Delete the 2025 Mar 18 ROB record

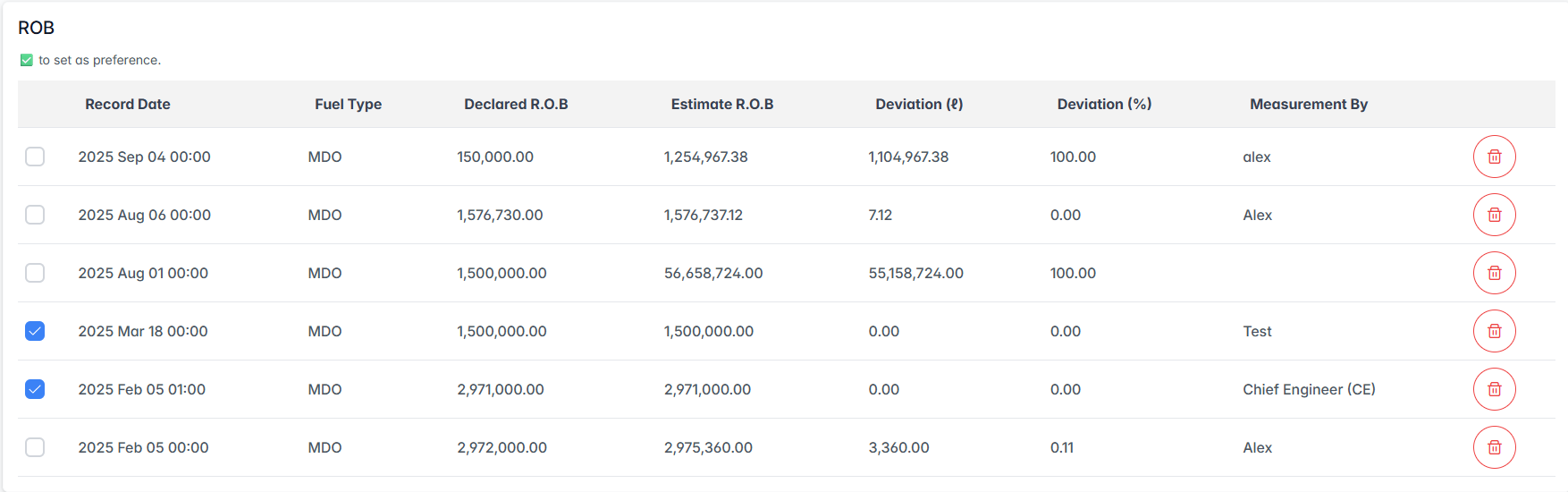pyautogui.click(x=1494, y=331)
